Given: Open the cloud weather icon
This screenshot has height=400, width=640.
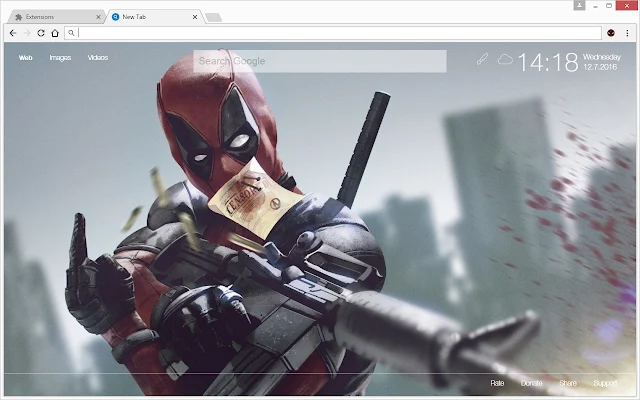Looking at the screenshot, I should point(505,60).
